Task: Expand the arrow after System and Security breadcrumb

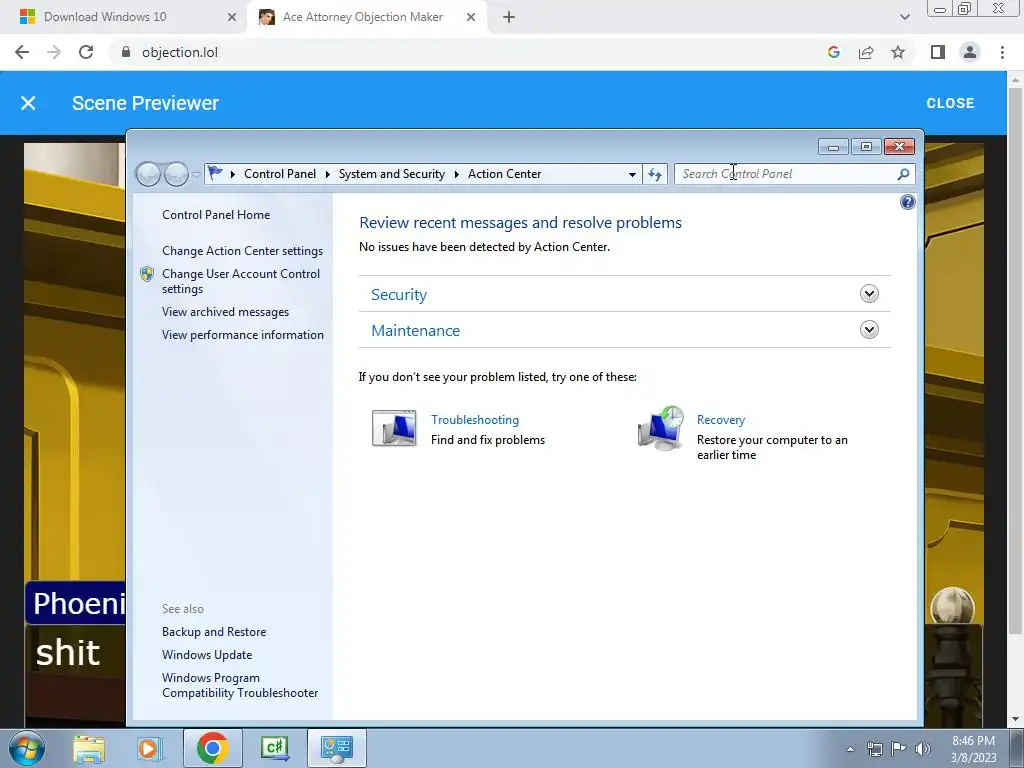Action: coord(456,174)
